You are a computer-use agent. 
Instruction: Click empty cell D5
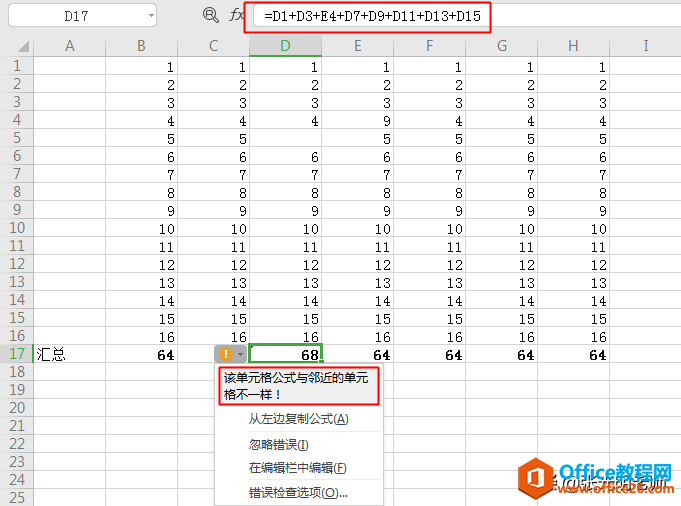[285, 138]
